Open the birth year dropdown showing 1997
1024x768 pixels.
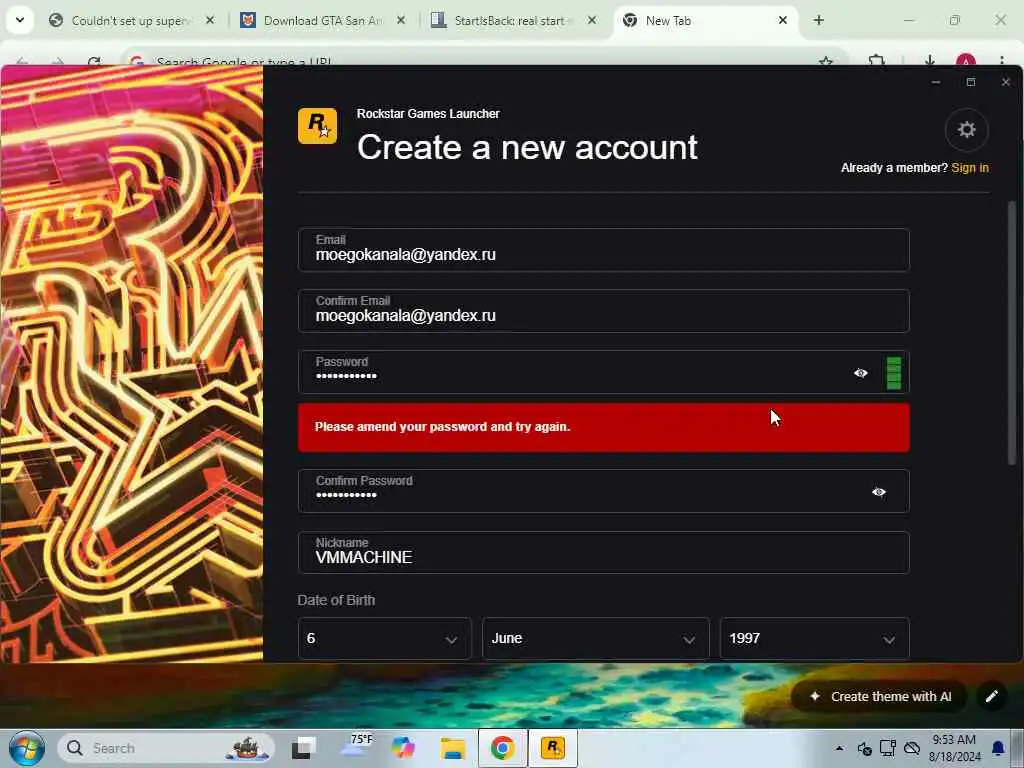point(814,638)
